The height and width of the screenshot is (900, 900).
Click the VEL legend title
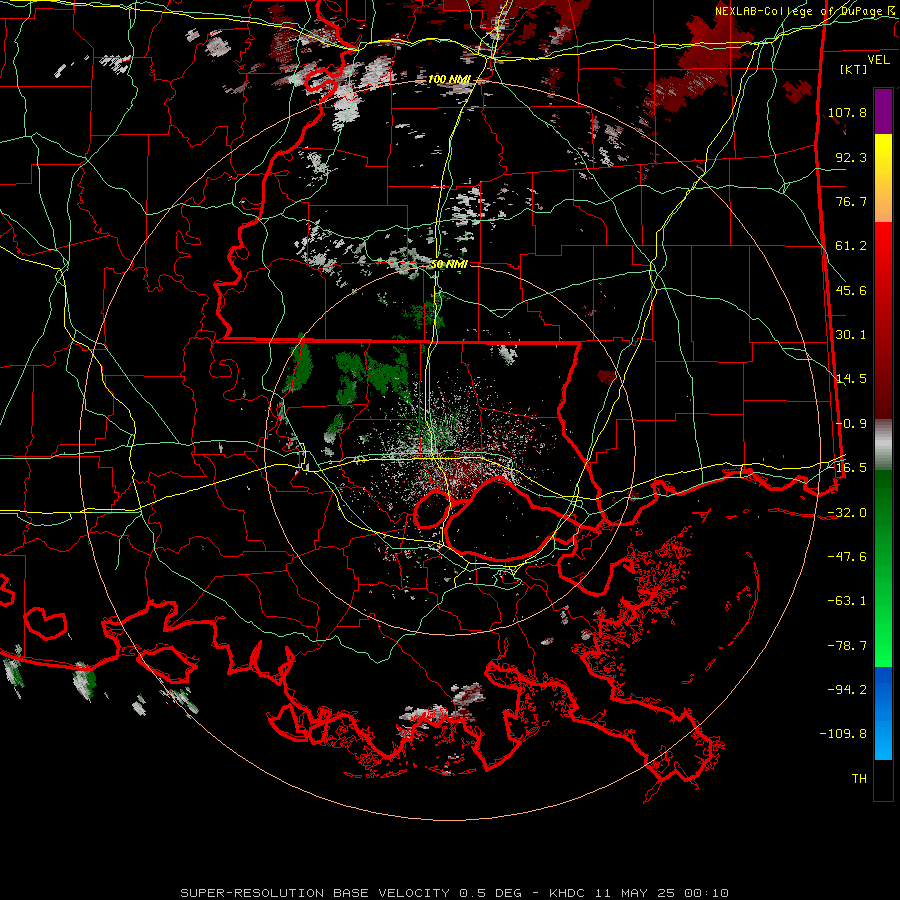tap(878, 60)
